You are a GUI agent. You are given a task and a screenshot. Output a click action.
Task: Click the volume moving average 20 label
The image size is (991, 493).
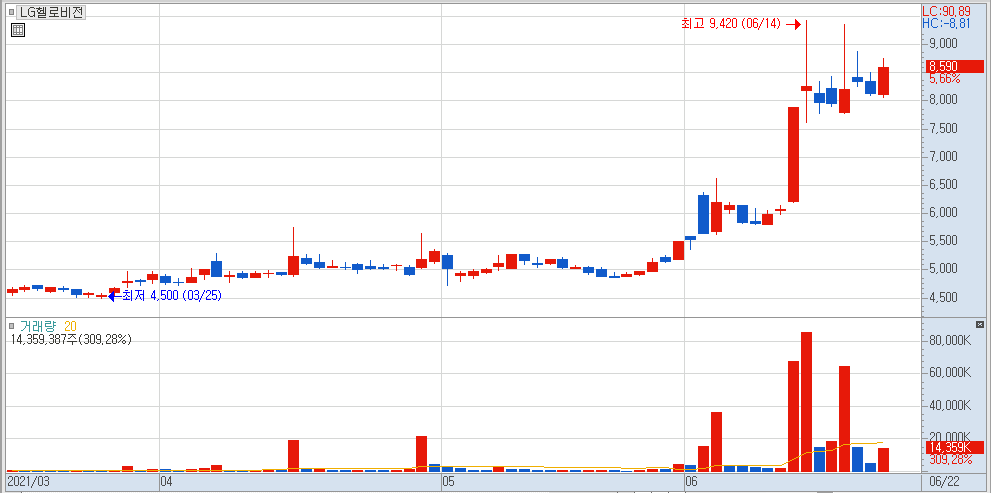pos(70,326)
